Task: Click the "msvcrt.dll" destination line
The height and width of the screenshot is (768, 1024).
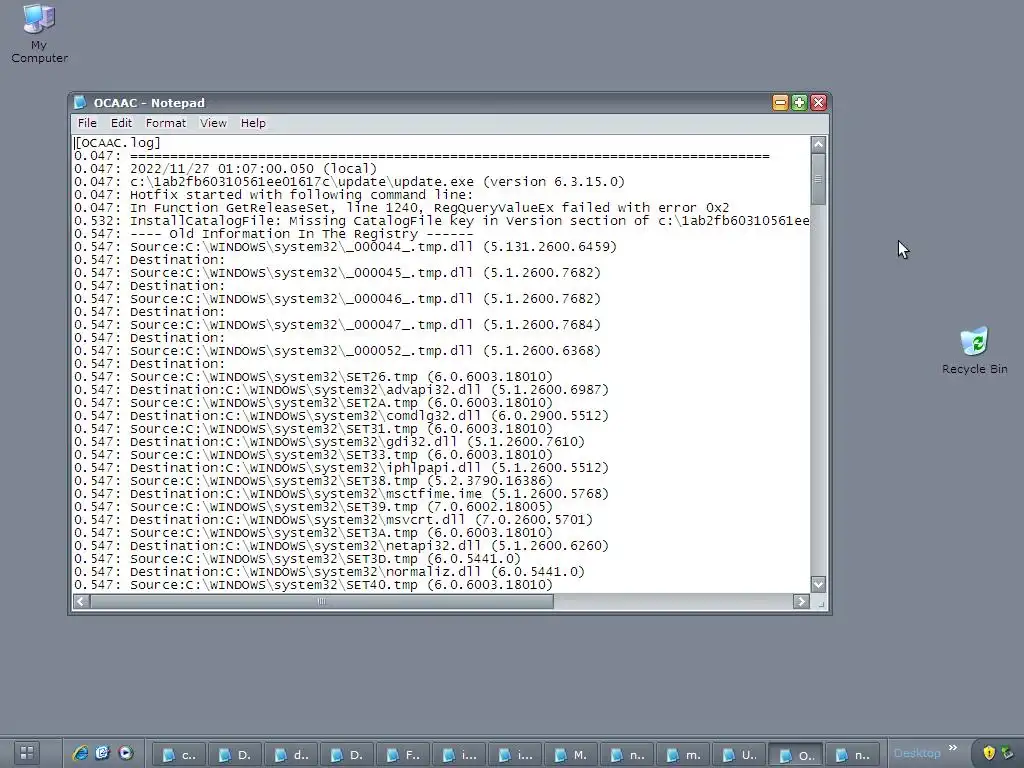Action: [333, 520]
